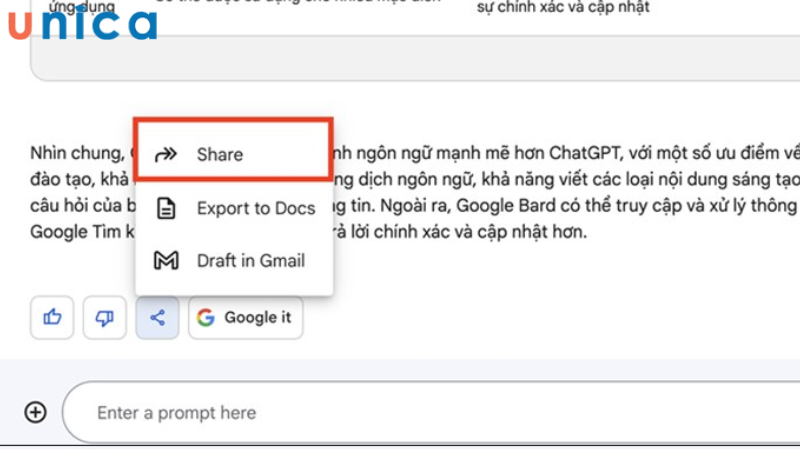Image resolution: width=800 pixels, height=450 pixels.
Task: Click the plus upload icon
Action: tap(36, 412)
